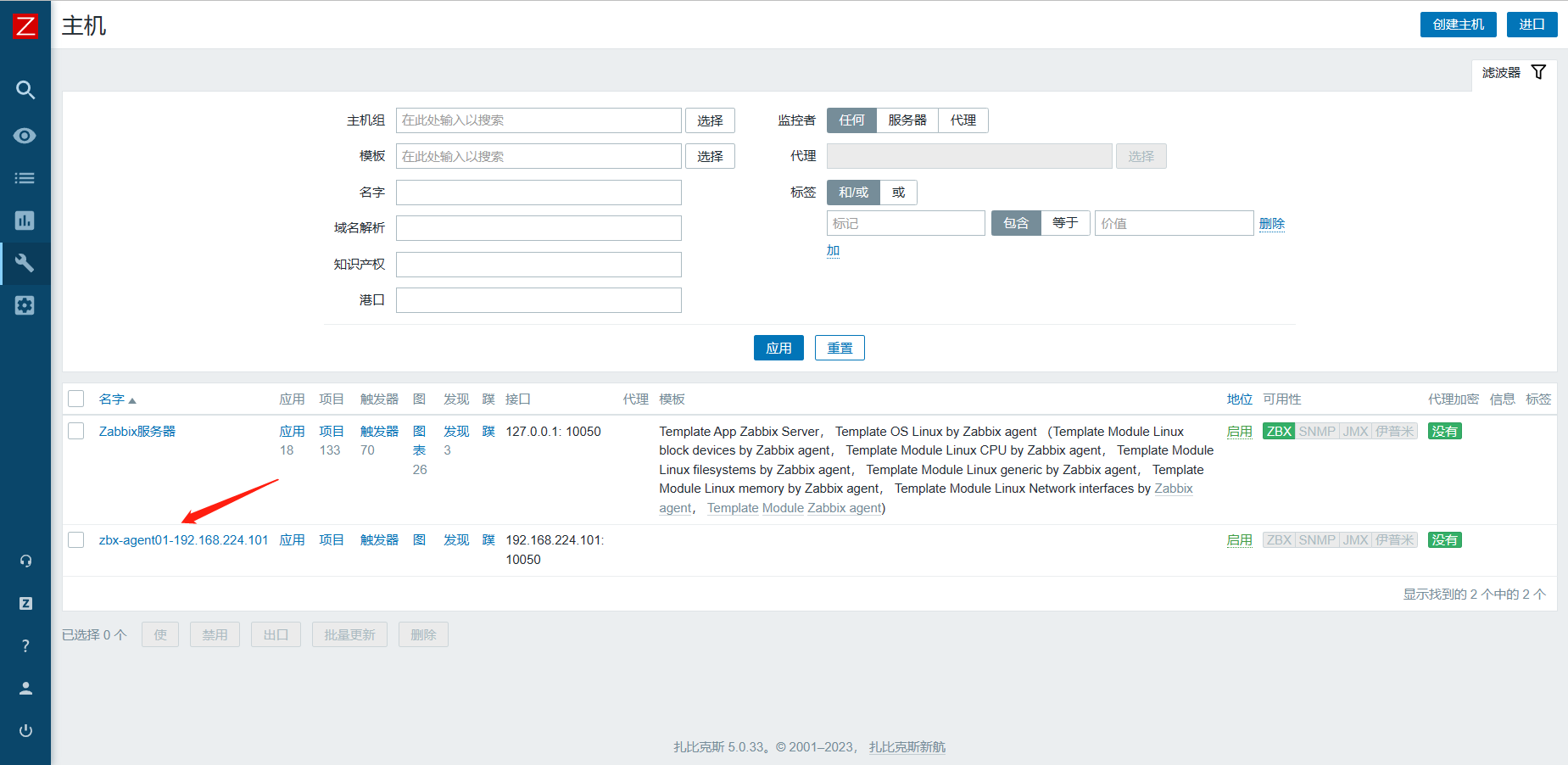
Task: Select 代理 in the 监控者 options
Action: [x=963, y=120]
